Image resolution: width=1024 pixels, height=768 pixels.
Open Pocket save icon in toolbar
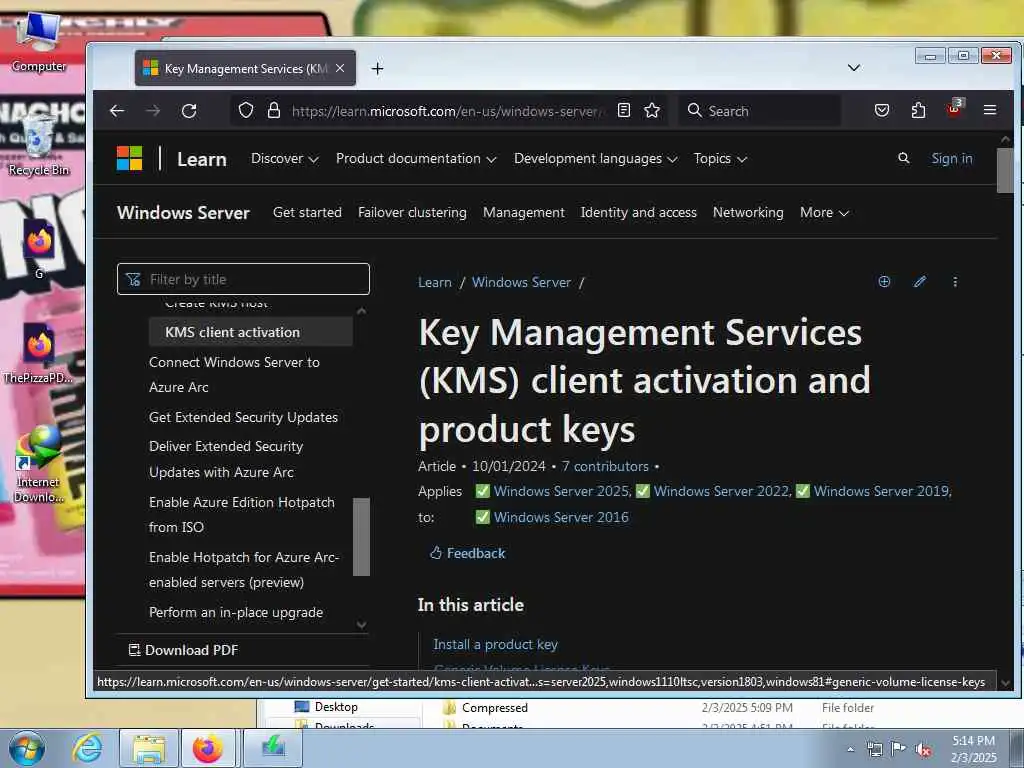(882, 110)
